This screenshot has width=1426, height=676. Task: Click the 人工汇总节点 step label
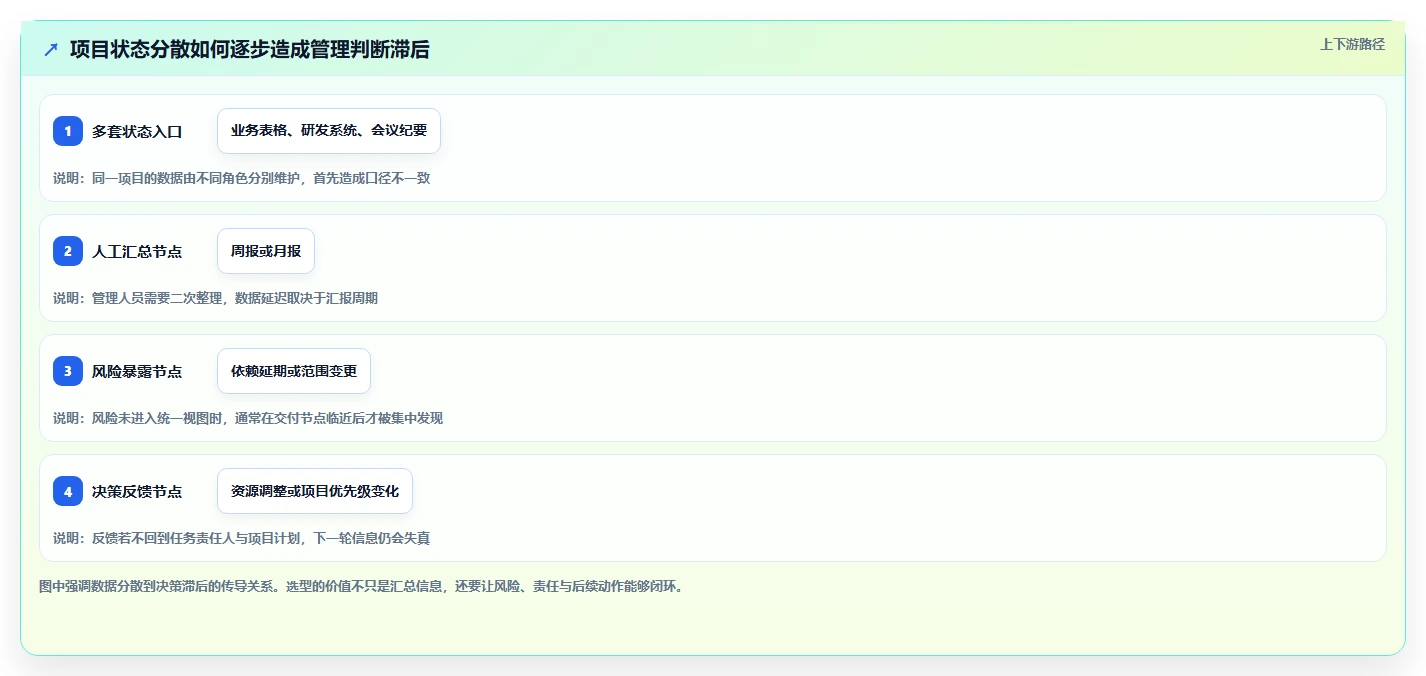coord(137,251)
